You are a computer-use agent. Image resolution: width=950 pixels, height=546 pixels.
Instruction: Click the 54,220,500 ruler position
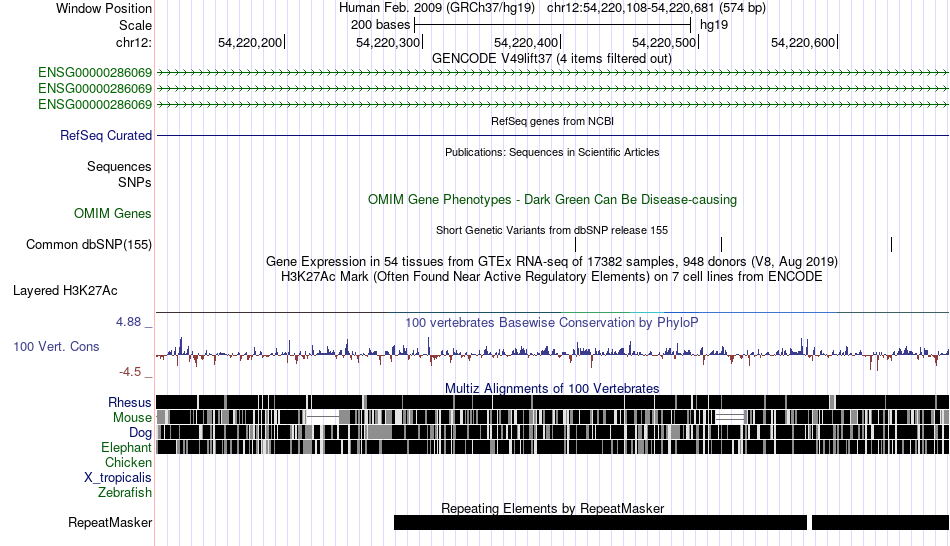coord(665,42)
